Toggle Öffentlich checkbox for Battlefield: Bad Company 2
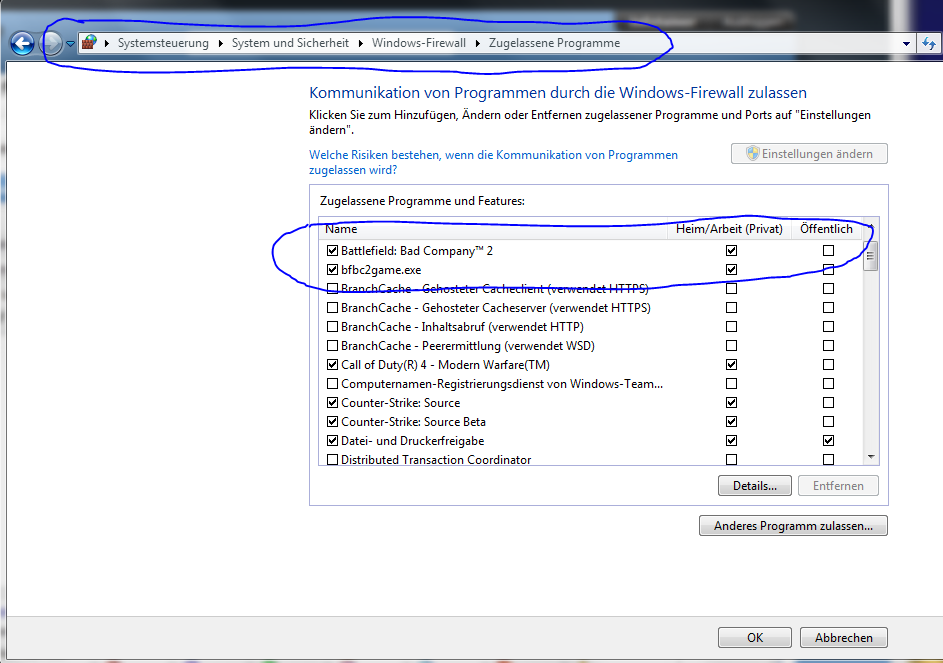 [828, 250]
